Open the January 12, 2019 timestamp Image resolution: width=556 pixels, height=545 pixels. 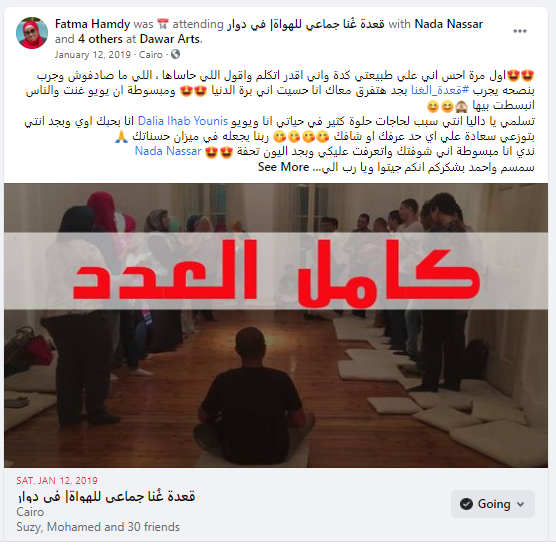pos(93,55)
